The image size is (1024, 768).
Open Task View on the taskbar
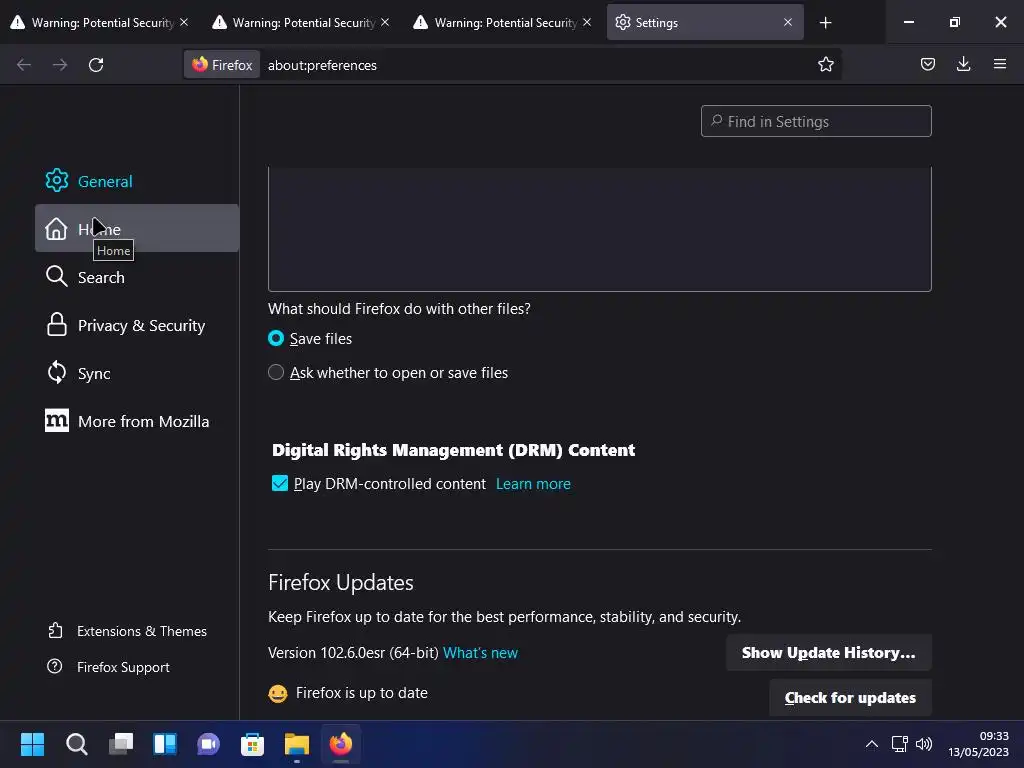pyautogui.click(x=121, y=744)
